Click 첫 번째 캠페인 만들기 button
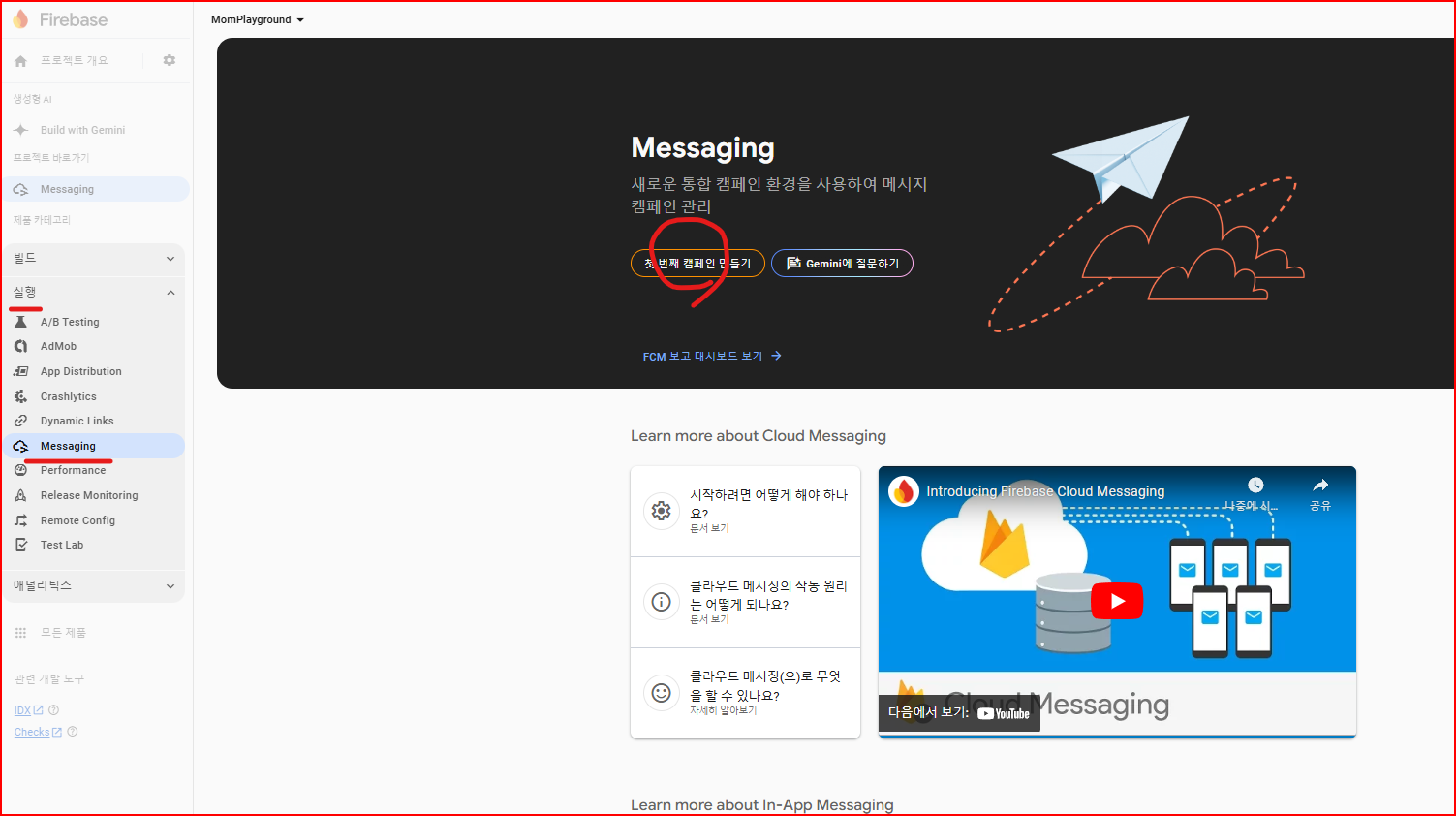This screenshot has height=816, width=1456. (697, 264)
